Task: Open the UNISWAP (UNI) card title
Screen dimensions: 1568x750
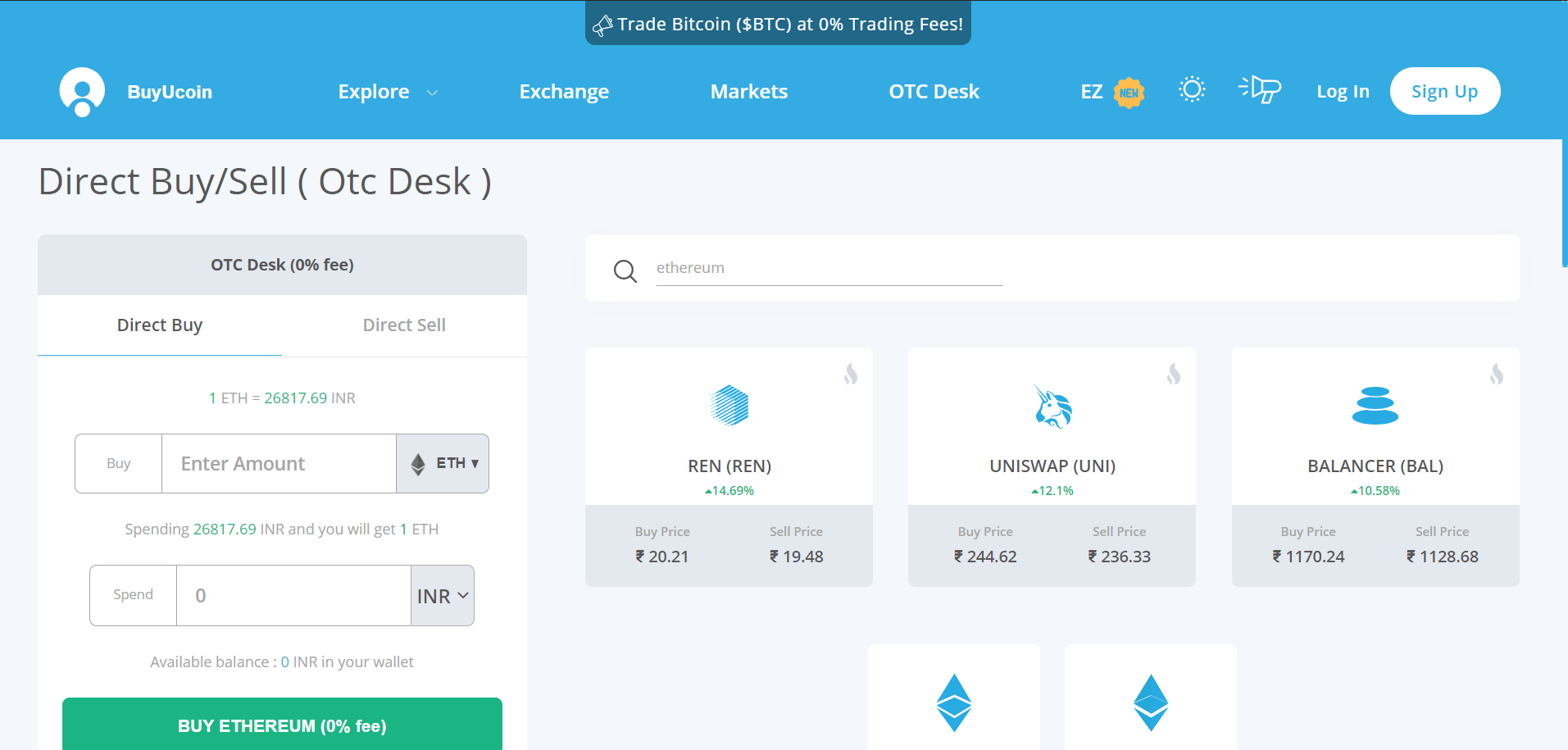Action: (1052, 466)
